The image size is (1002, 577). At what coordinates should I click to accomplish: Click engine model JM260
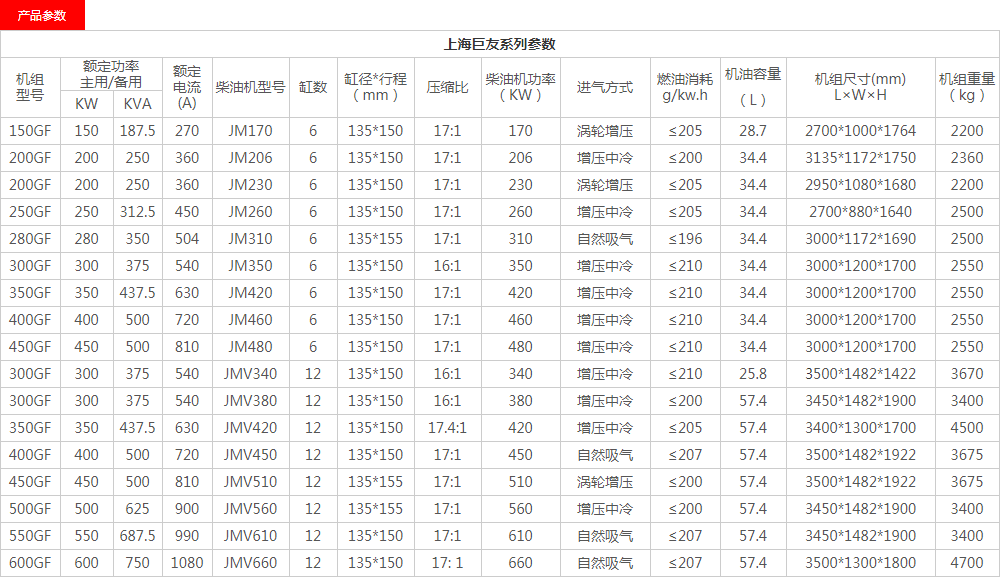pyautogui.click(x=250, y=212)
